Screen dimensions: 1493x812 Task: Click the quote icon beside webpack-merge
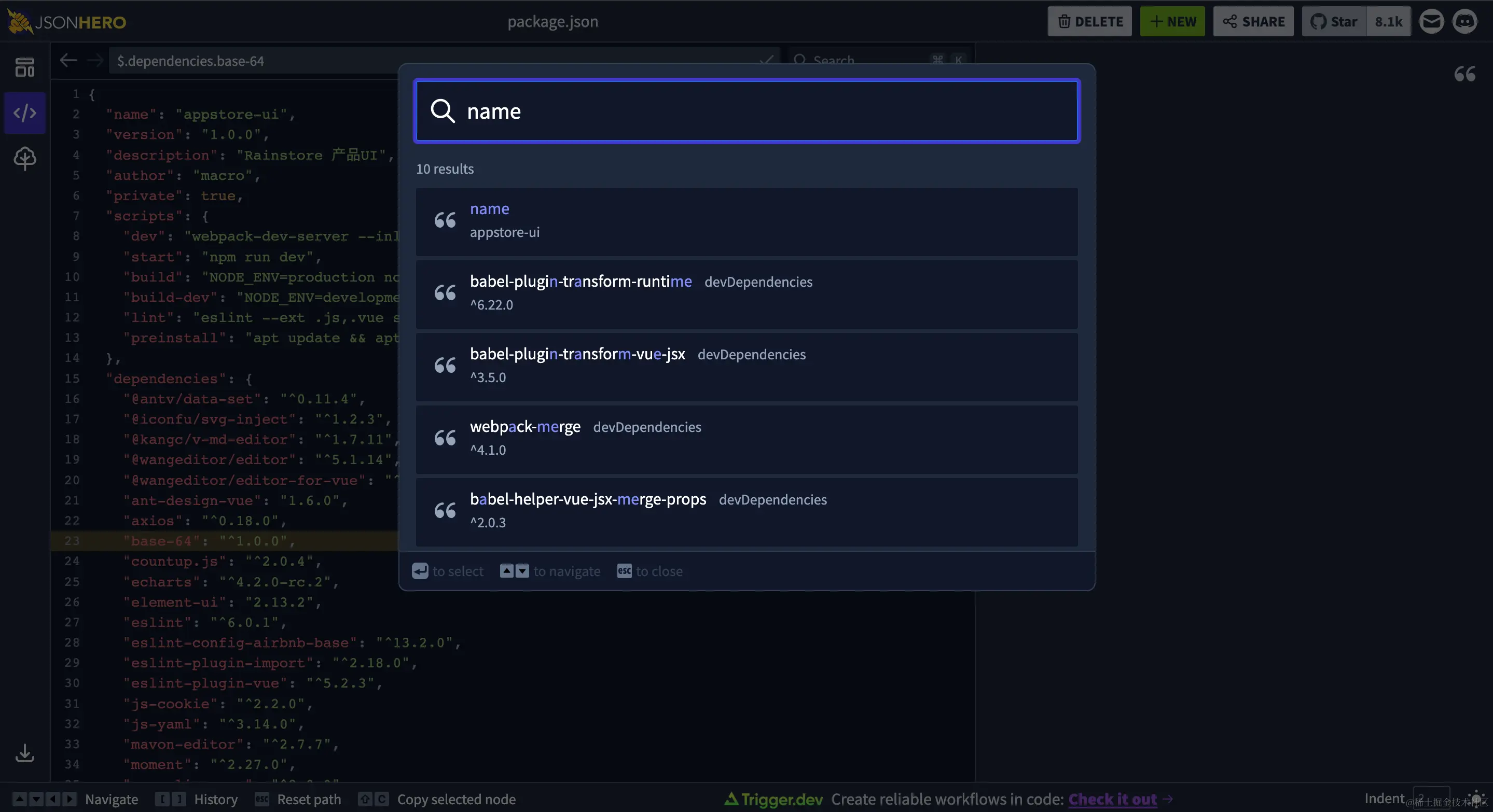coord(445,438)
